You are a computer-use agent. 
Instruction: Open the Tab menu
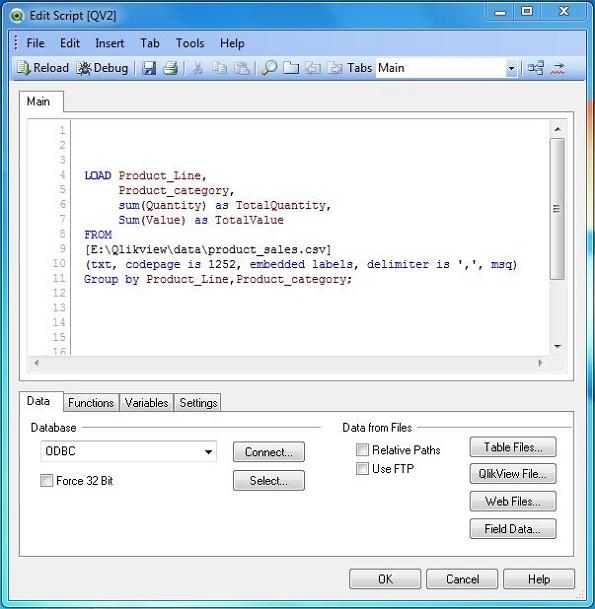tap(150, 43)
